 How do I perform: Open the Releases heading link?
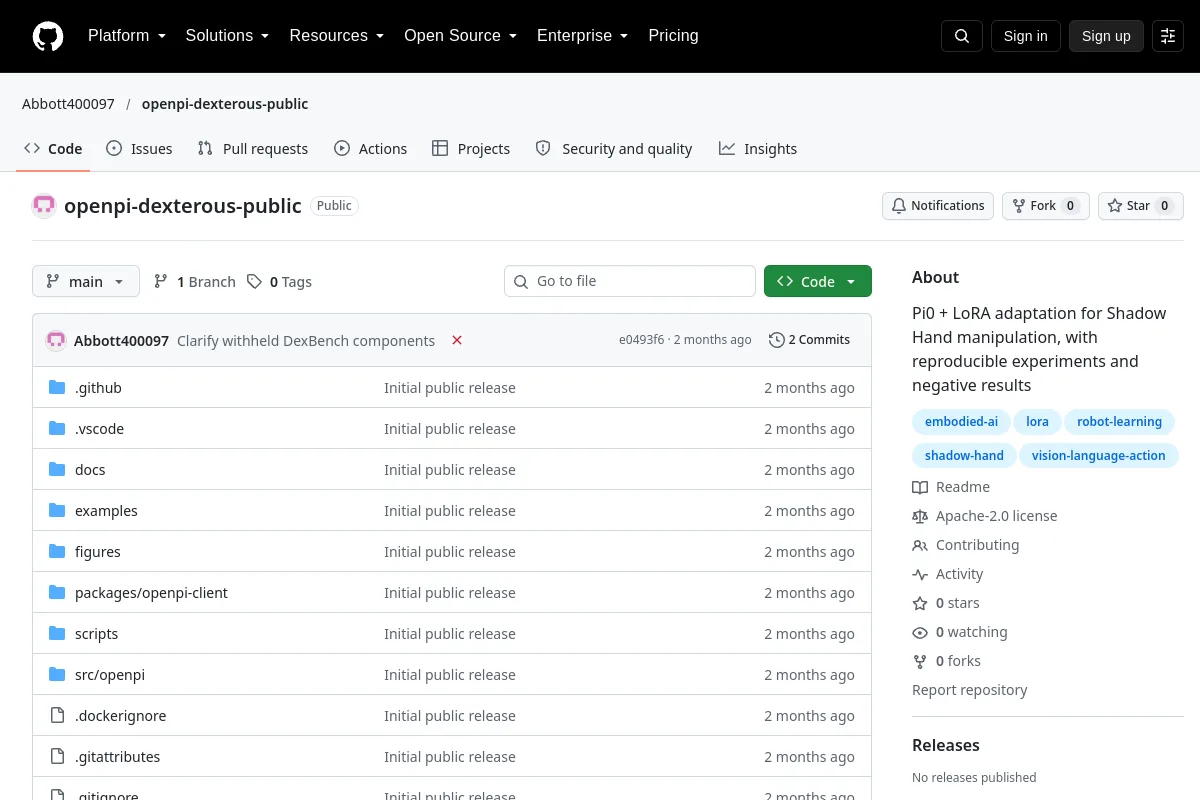click(946, 745)
